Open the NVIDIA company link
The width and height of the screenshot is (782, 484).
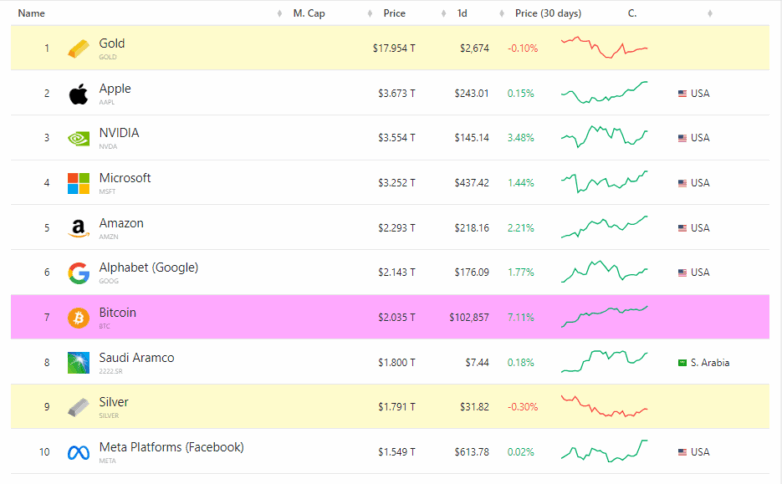(x=119, y=133)
